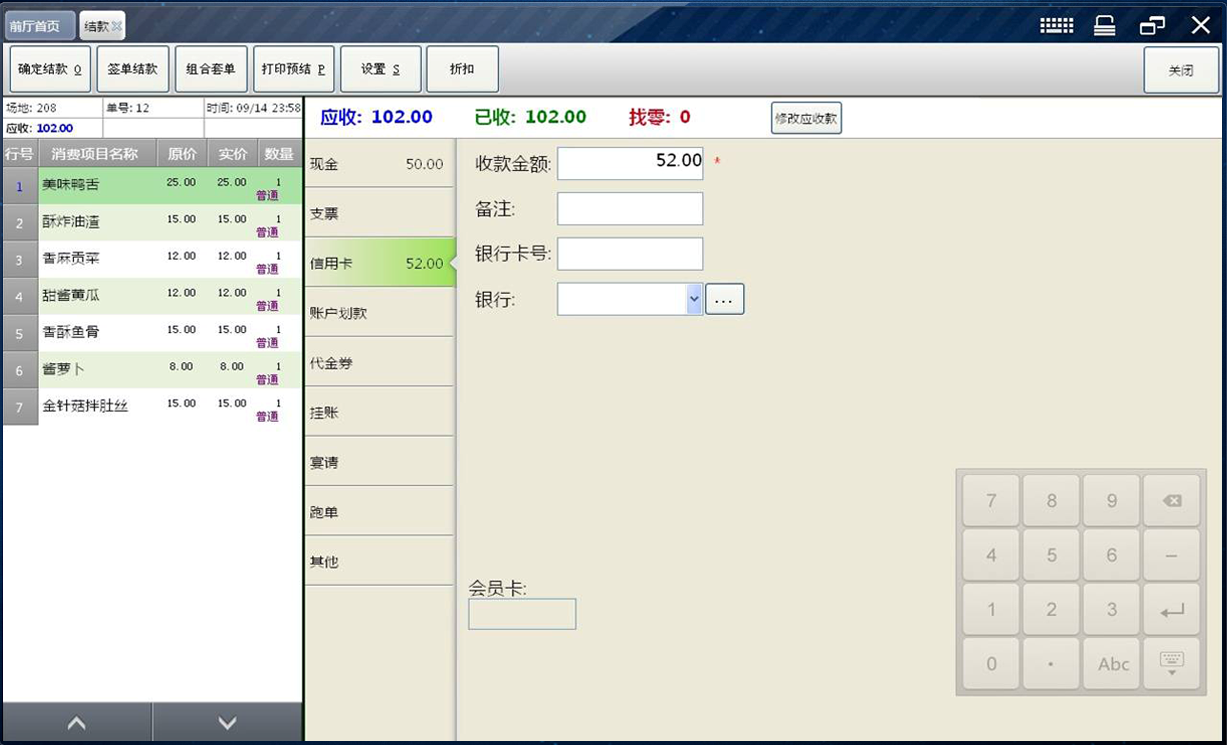Tap keypad digit 9
The height and width of the screenshot is (745, 1227).
[x=1111, y=501]
